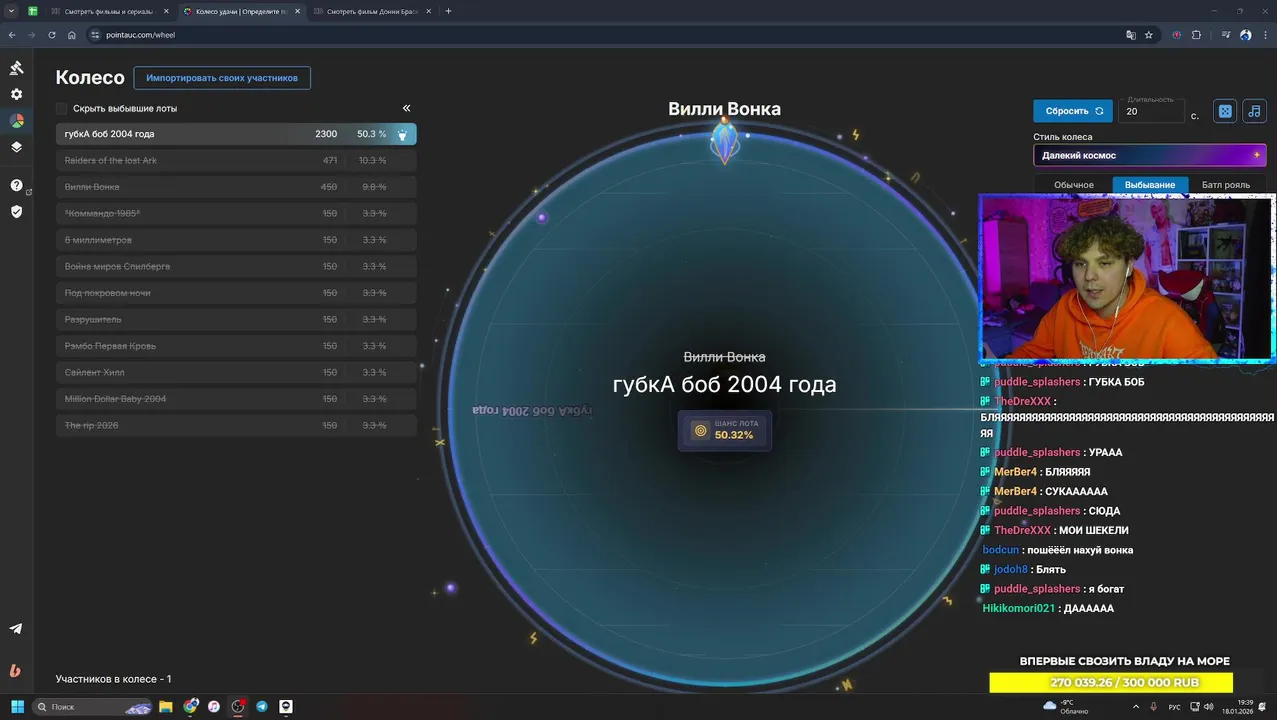Viewport: 1277px width, 720px height.
Task: Select the "Коммандо 1985" lot row
Action: 236,213
